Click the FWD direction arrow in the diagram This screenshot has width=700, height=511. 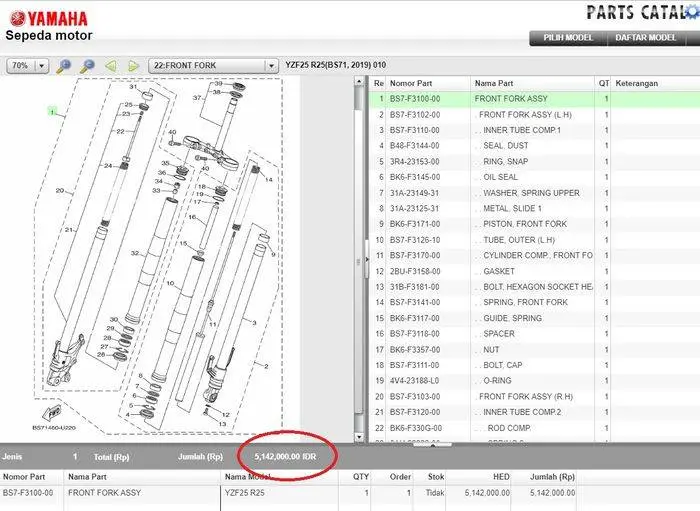(x=52, y=412)
